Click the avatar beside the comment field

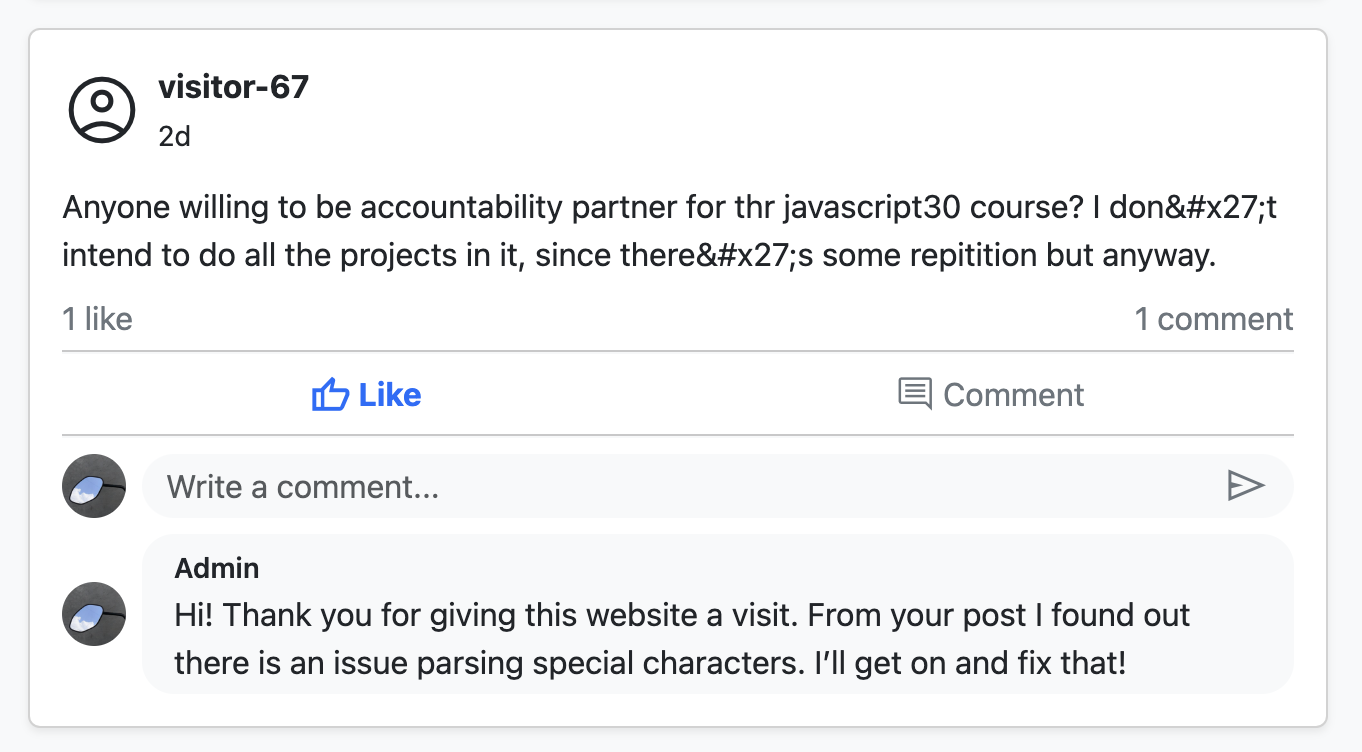click(94, 486)
